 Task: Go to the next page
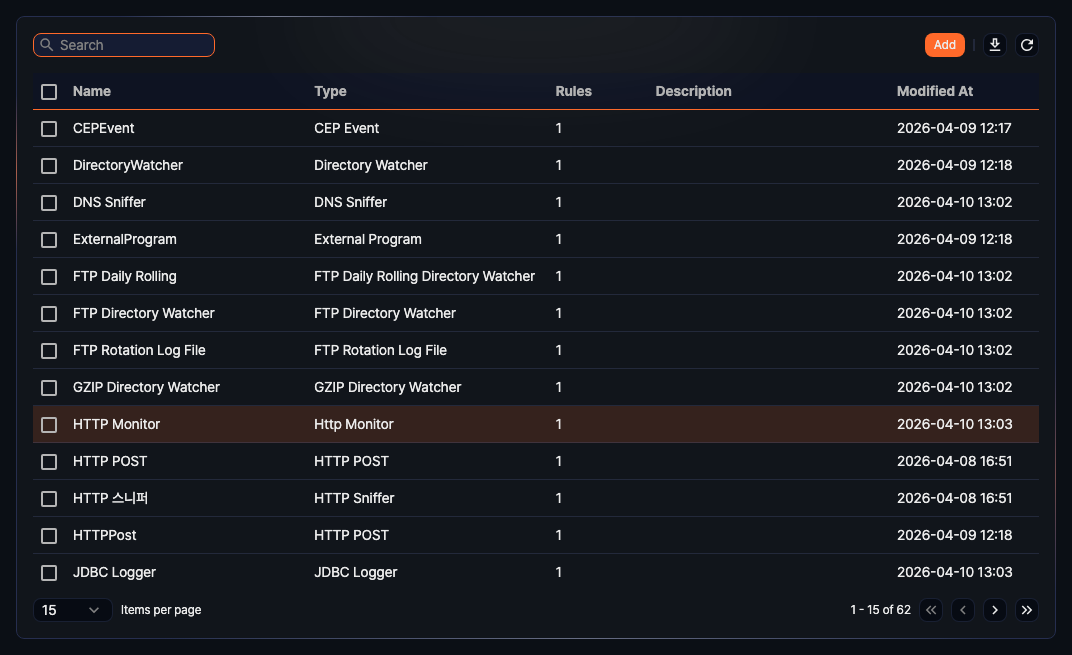pyautogui.click(x=994, y=610)
